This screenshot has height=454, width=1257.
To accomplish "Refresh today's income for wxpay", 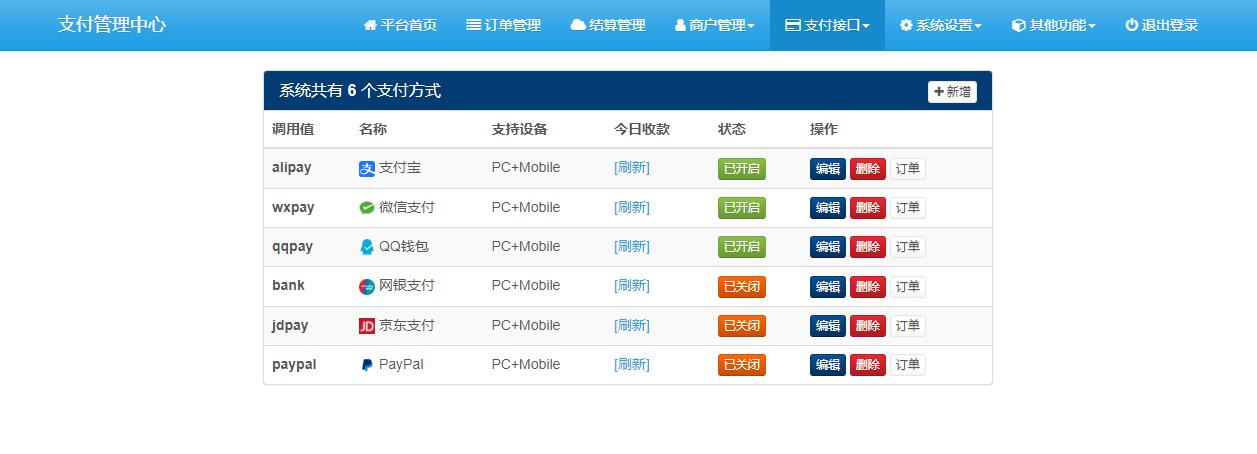I will (x=632, y=207).
